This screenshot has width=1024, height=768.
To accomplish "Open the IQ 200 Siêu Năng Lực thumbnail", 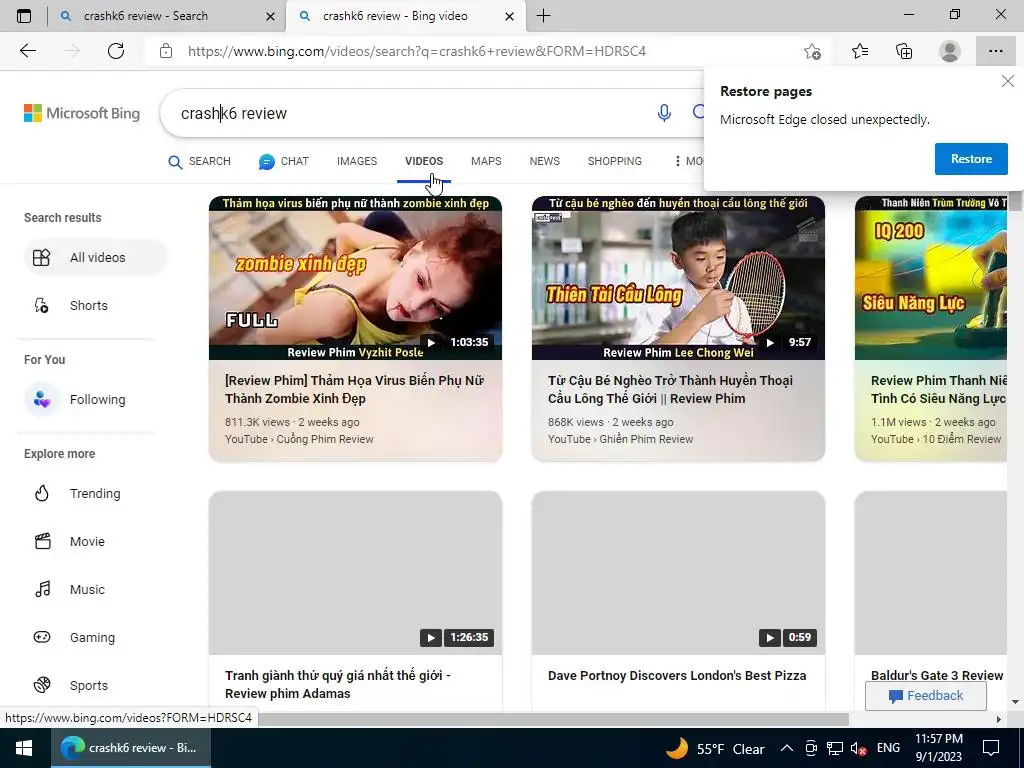I will [x=931, y=278].
